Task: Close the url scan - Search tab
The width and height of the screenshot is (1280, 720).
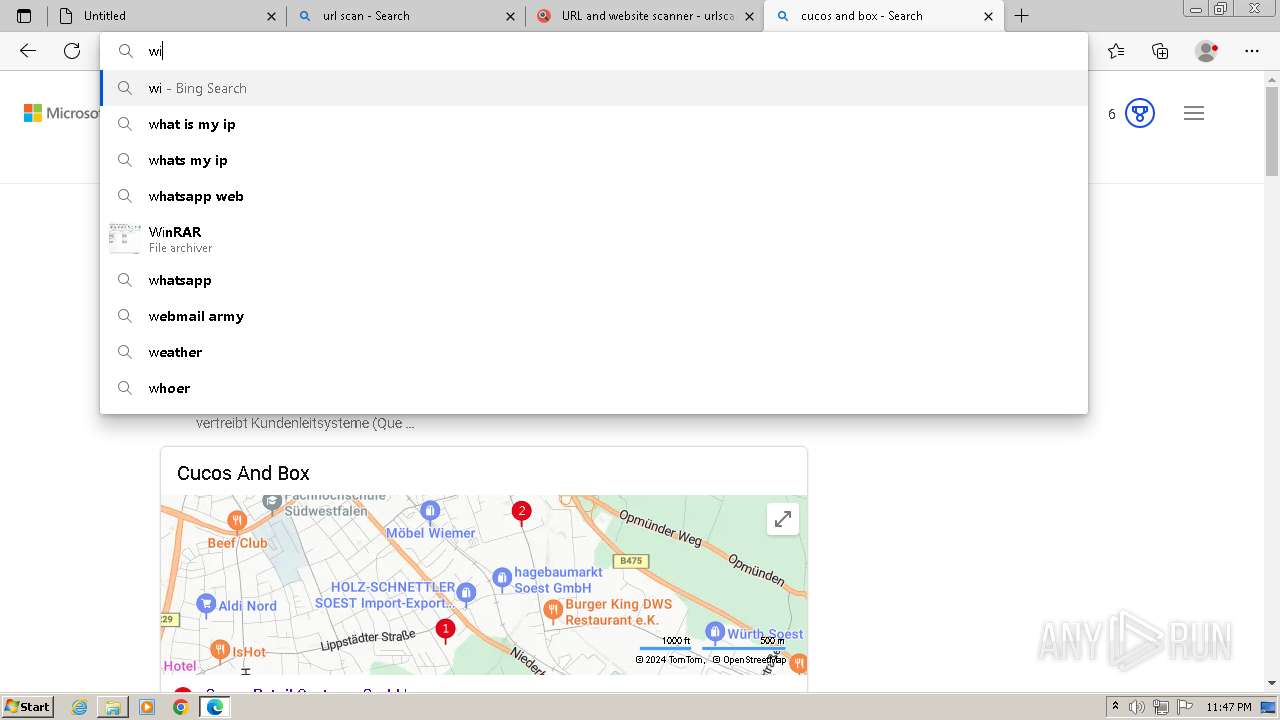Action: click(x=511, y=16)
